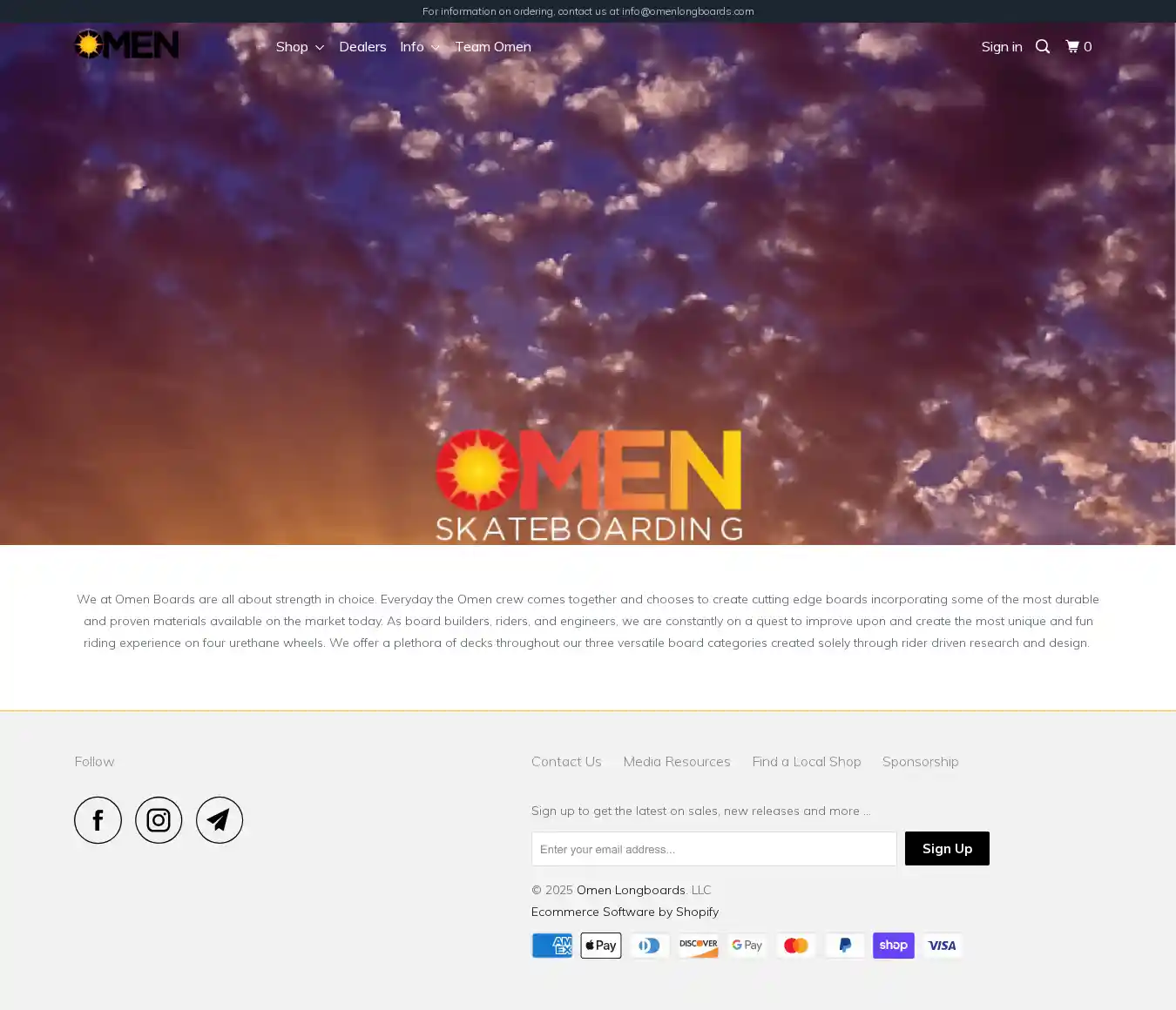Image resolution: width=1176 pixels, height=1010 pixels.
Task: Expand the Info dropdown menu
Action: 420,47
